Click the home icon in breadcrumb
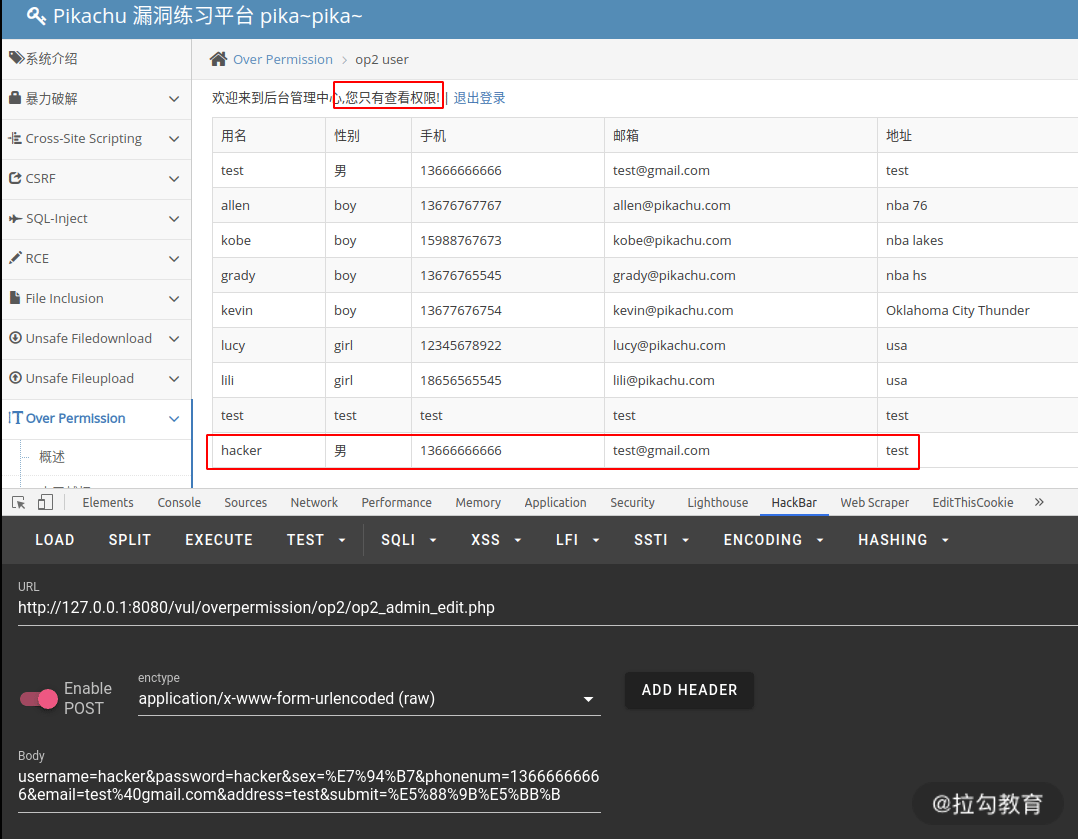This screenshot has width=1078, height=839. tap(219, 59)
